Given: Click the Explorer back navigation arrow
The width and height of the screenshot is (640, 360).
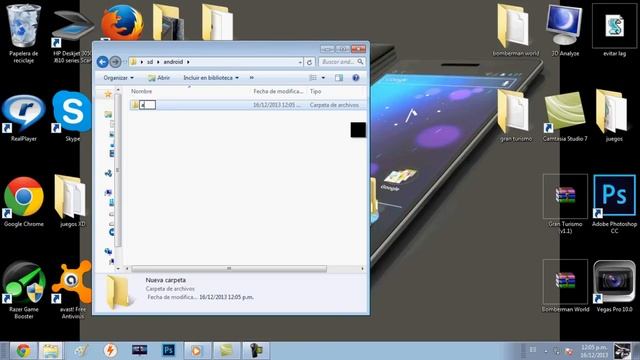Looking at the screenshot, I should (102, 62).
